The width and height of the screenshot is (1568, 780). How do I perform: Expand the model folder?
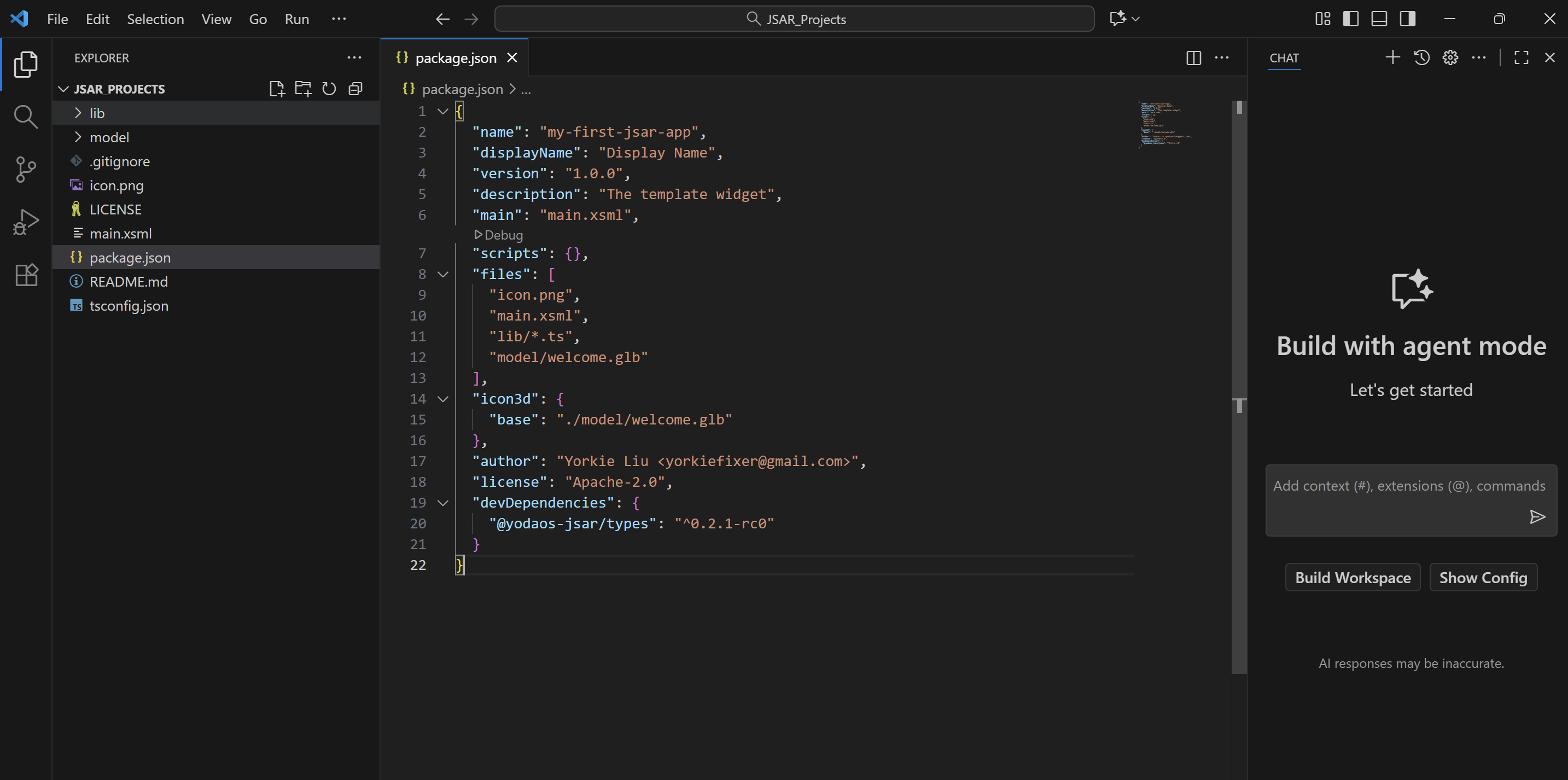pos(109,137)
